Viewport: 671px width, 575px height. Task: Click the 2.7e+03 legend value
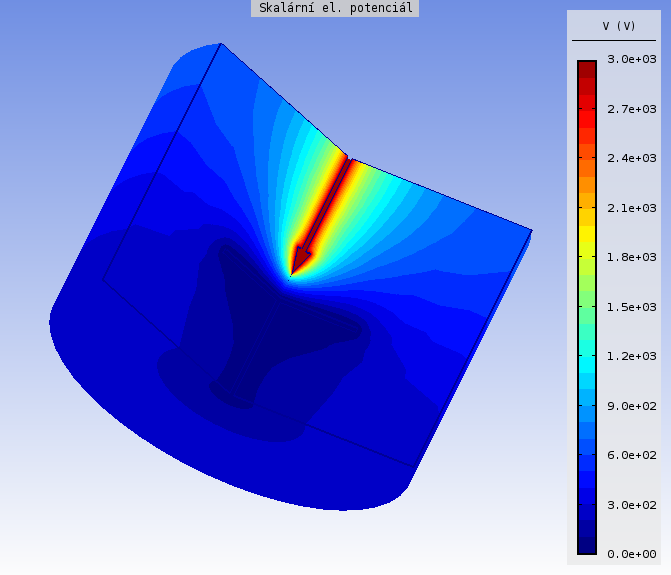[x=632, y=110]
